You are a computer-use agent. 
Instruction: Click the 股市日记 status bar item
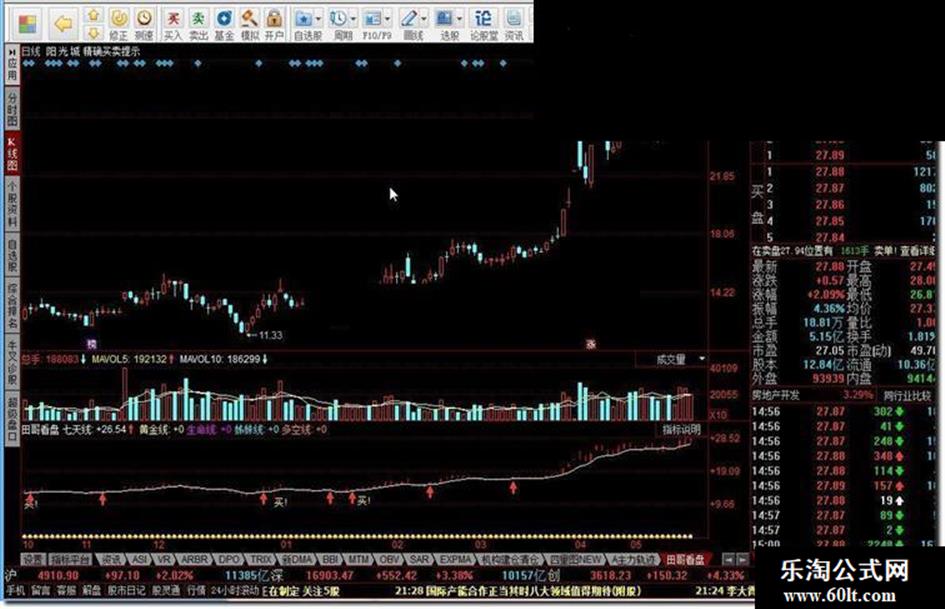(127, 590)
